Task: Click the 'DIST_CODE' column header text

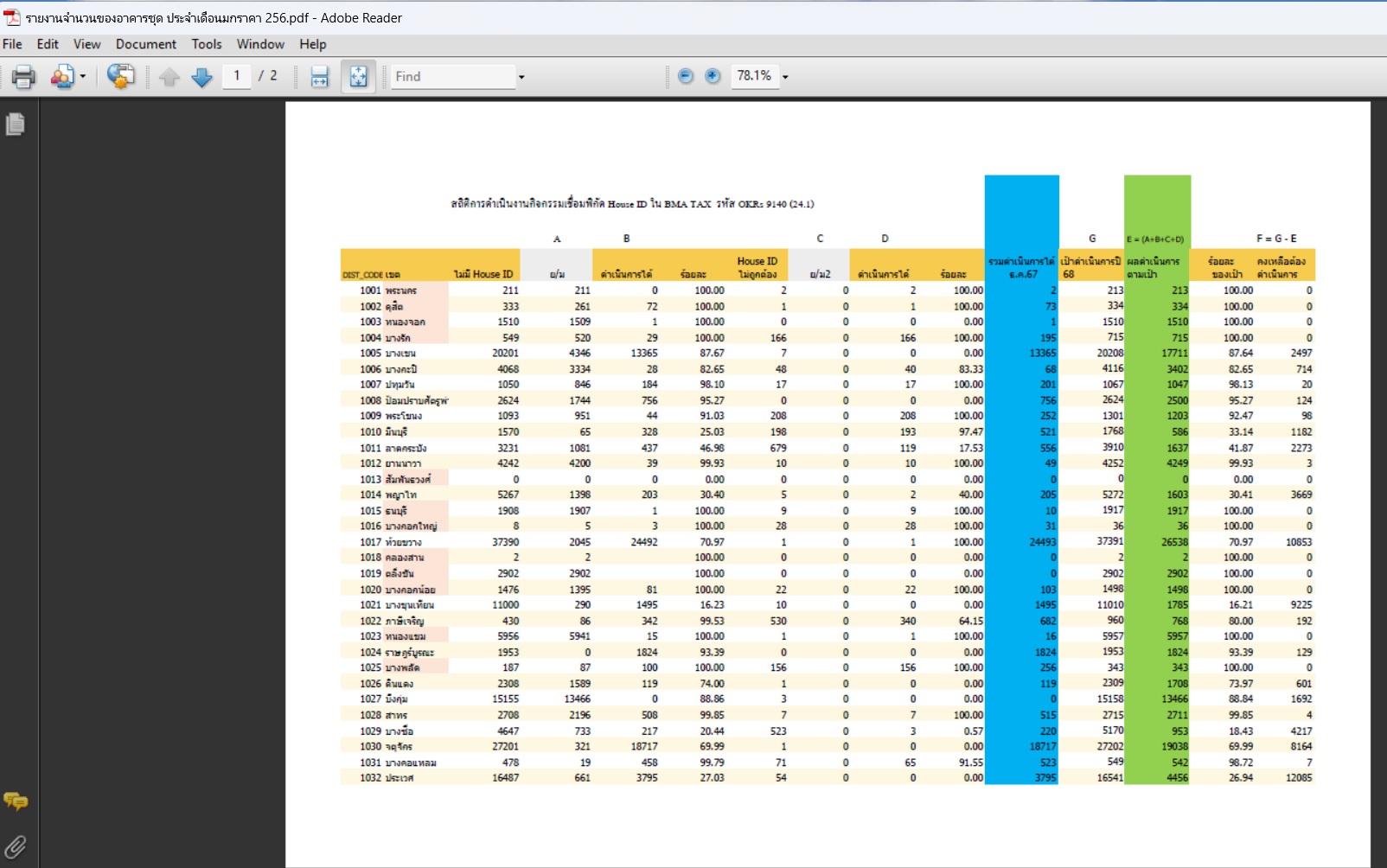Action: [x=362, y=275]
